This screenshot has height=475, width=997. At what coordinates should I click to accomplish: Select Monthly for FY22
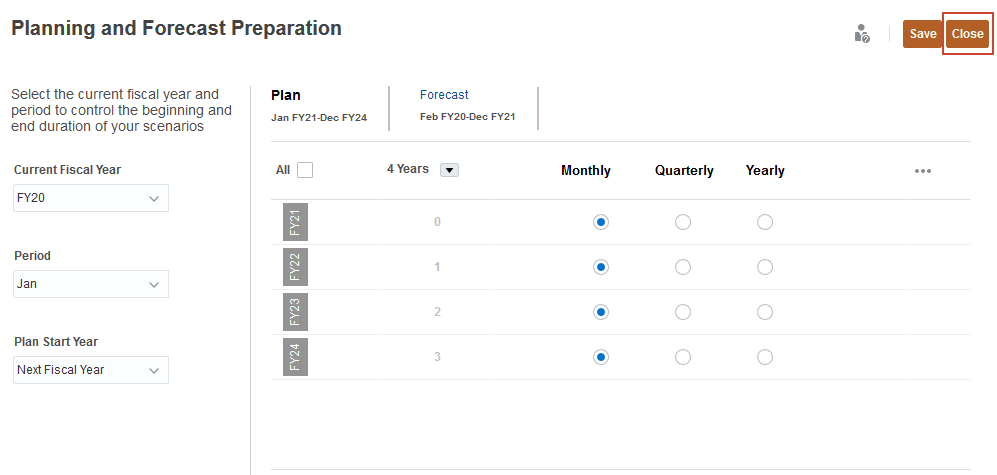pyautogui.click(x=601, y=267)
